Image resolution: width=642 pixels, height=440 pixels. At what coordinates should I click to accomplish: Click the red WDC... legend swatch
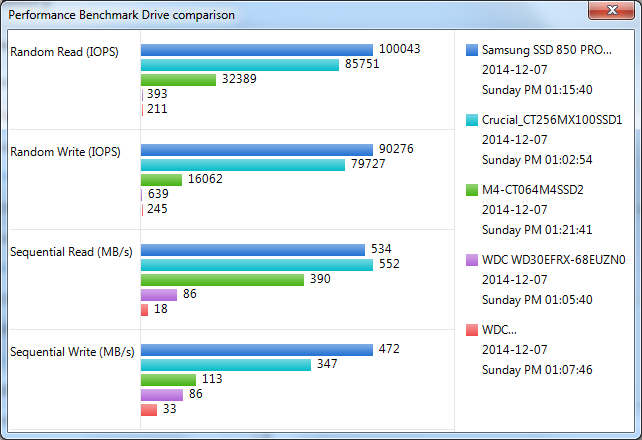tap(472, 330)
